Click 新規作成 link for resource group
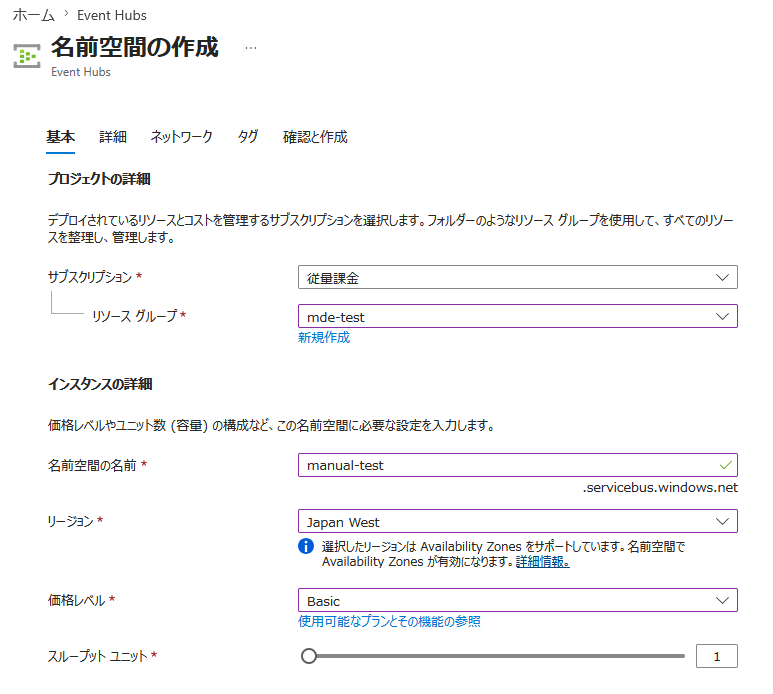This screenshot has height=694, width=773. click(324, 338)
